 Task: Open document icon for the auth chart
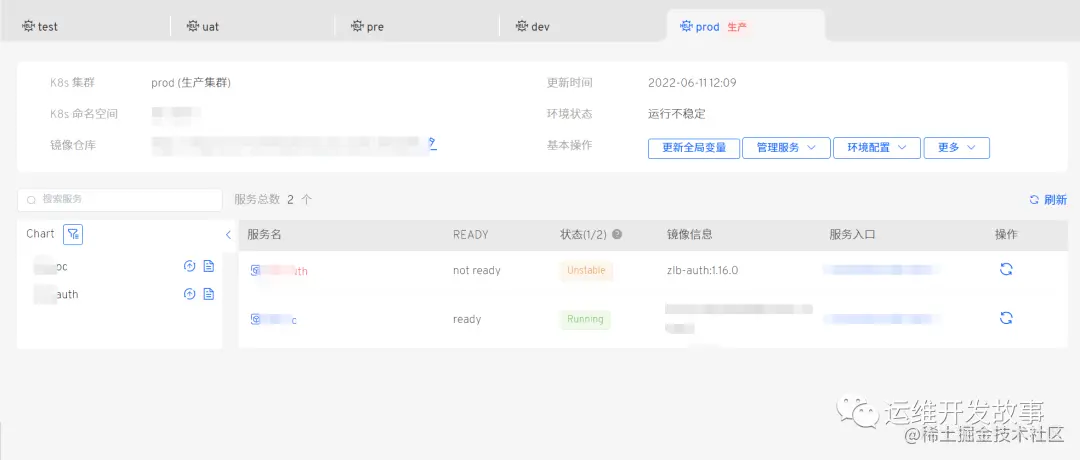click(209, 294)
